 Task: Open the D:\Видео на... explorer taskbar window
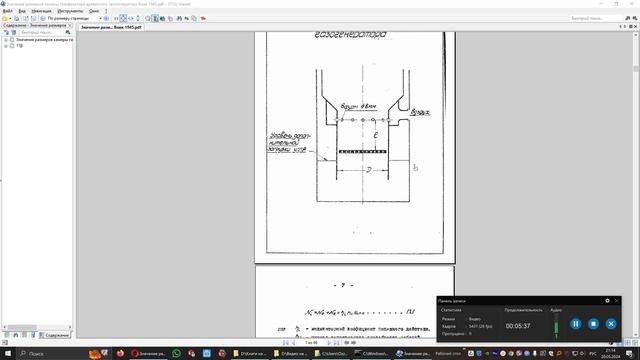(290, 353)
